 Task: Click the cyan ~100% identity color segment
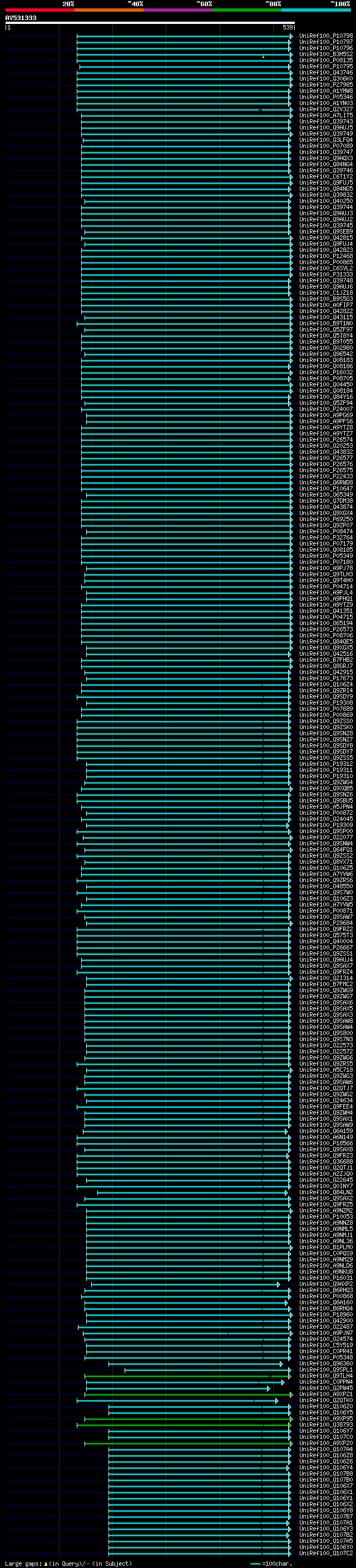coord(317,10)
